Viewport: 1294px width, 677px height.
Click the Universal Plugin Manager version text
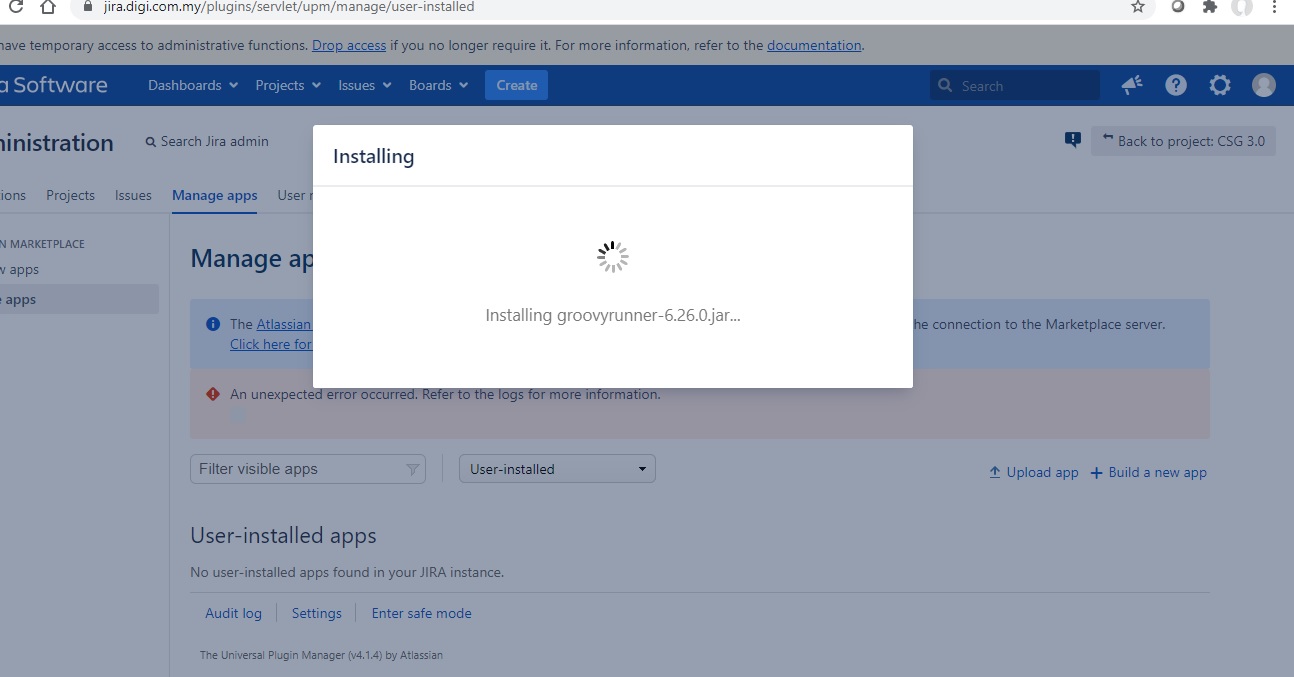pos(321,655)
